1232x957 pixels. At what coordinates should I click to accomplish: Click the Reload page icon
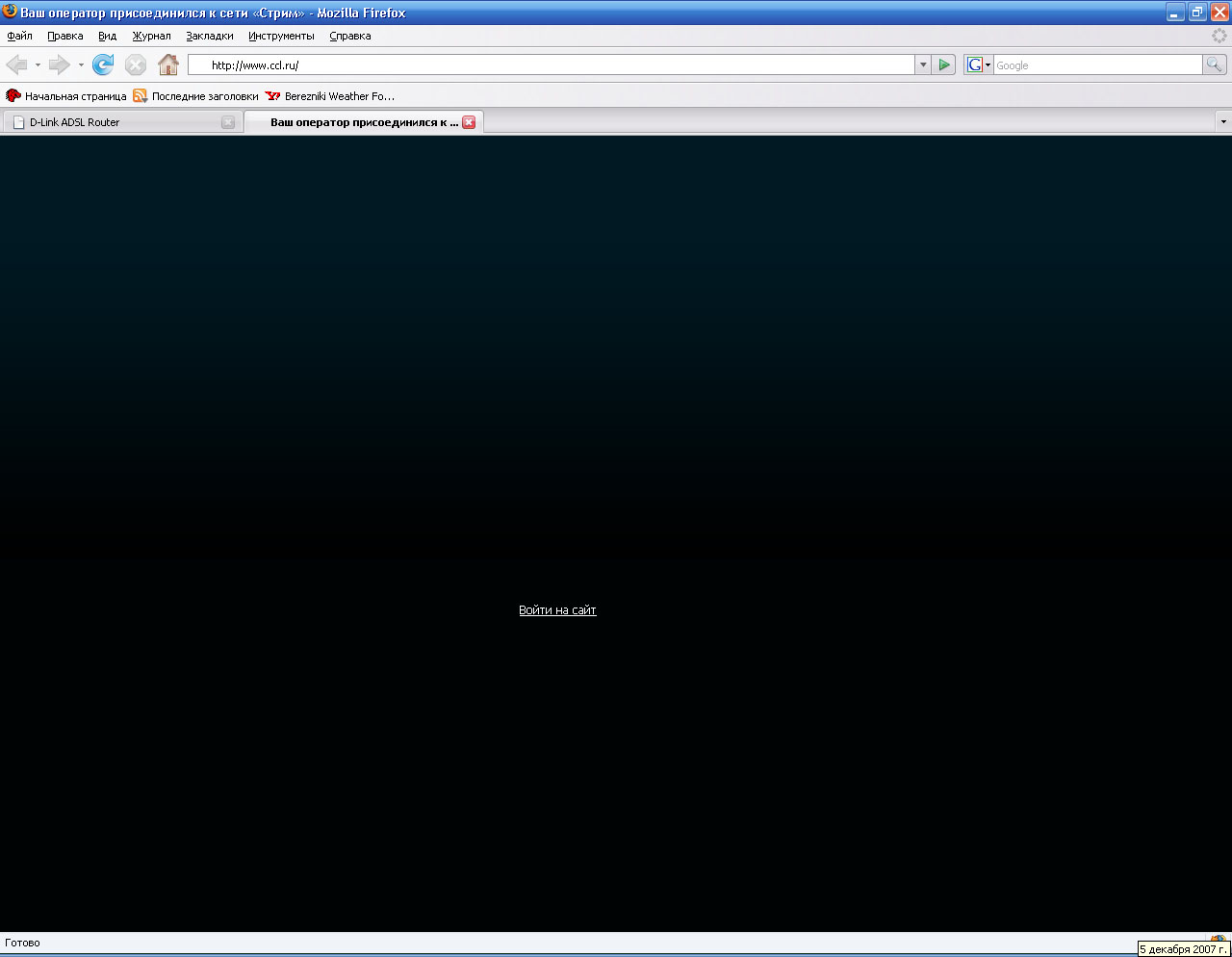[103, 65]
